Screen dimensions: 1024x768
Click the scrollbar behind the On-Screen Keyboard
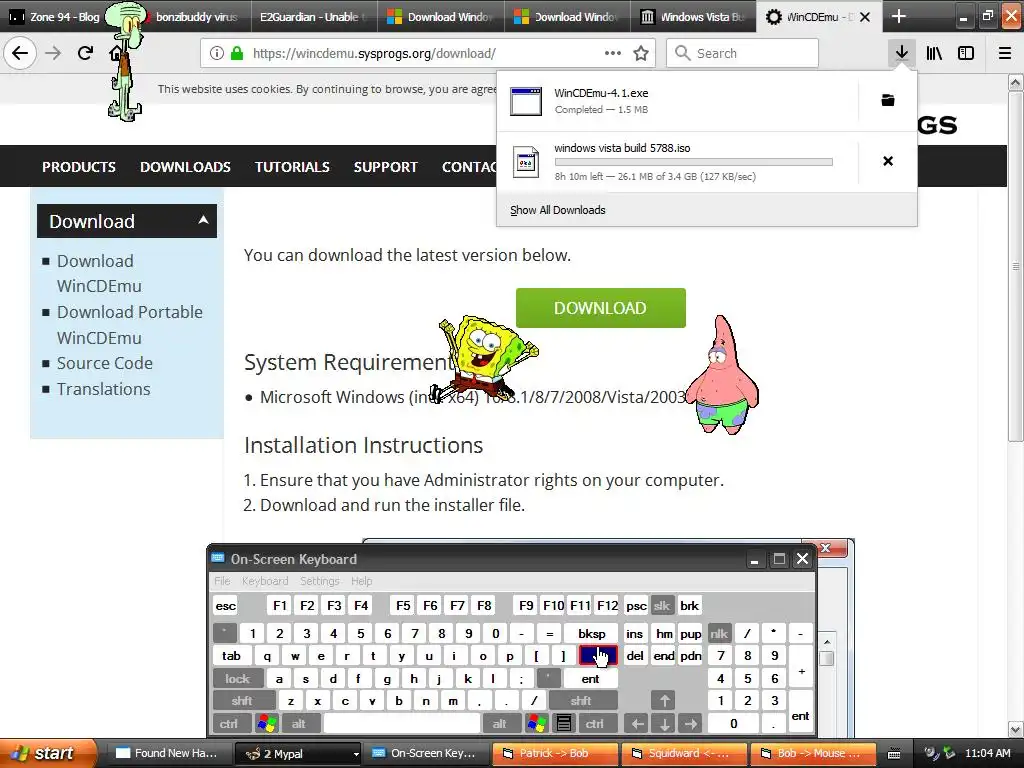pos(827,658)
